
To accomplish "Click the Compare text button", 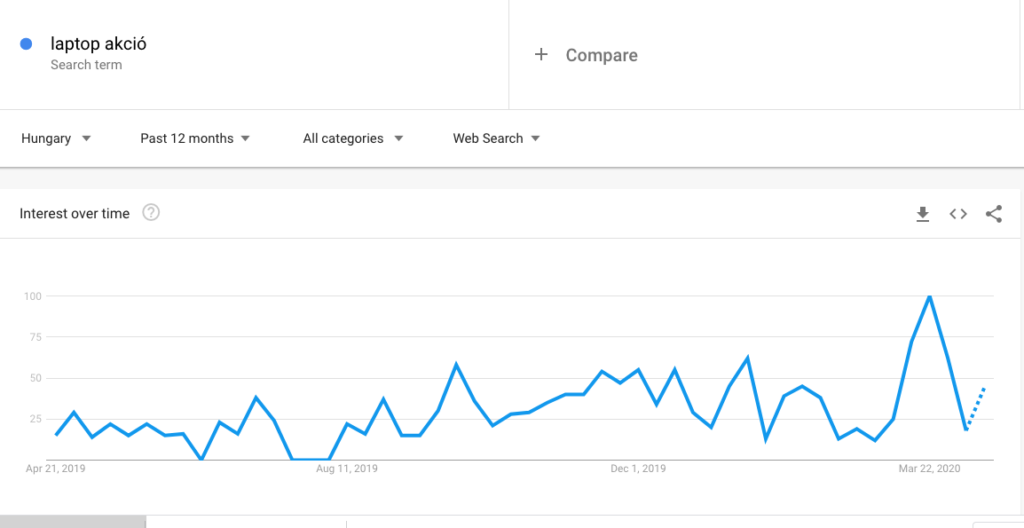I will click(x=601, y=55).
